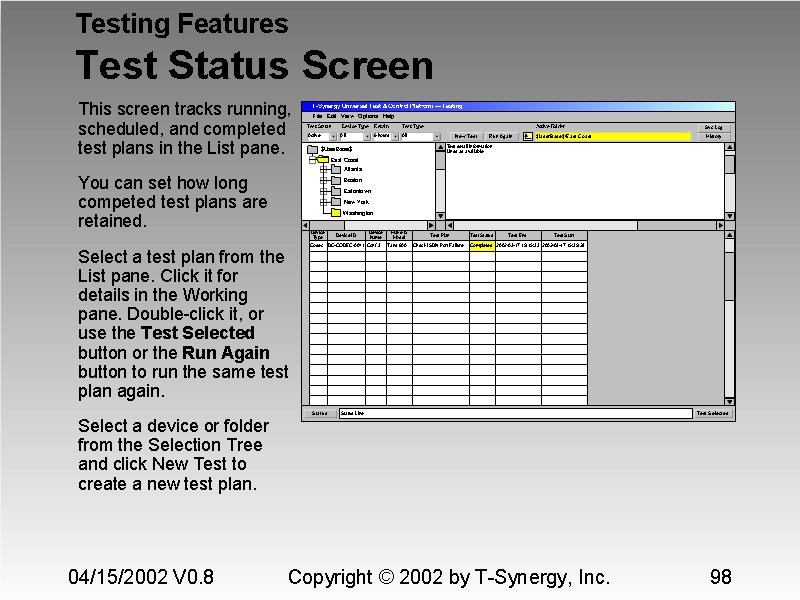Click the Atlanta folder icon in the tree
Viewport: 800px width, 600px height.
[334, 168]
